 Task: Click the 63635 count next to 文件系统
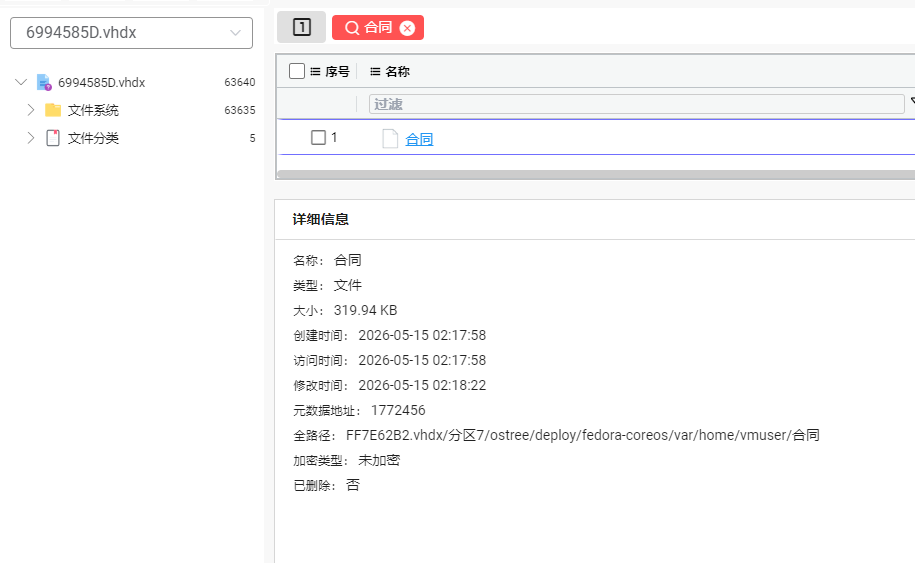[x=240, y=110]
